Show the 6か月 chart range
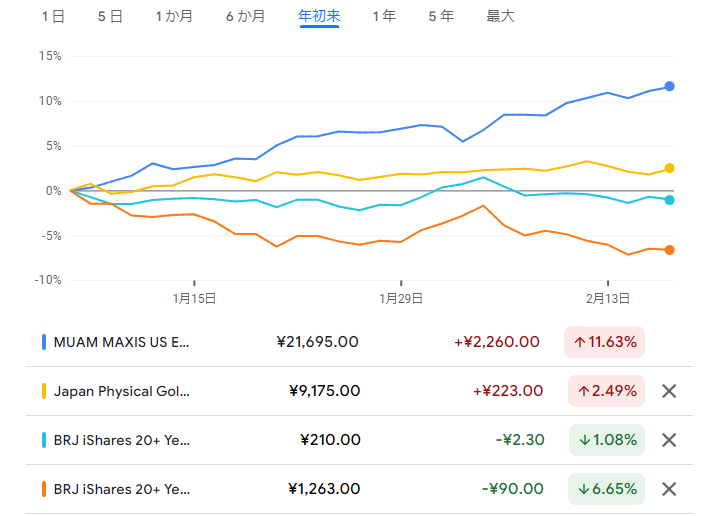This screenshot has height=516, width=713. [246, 16]
